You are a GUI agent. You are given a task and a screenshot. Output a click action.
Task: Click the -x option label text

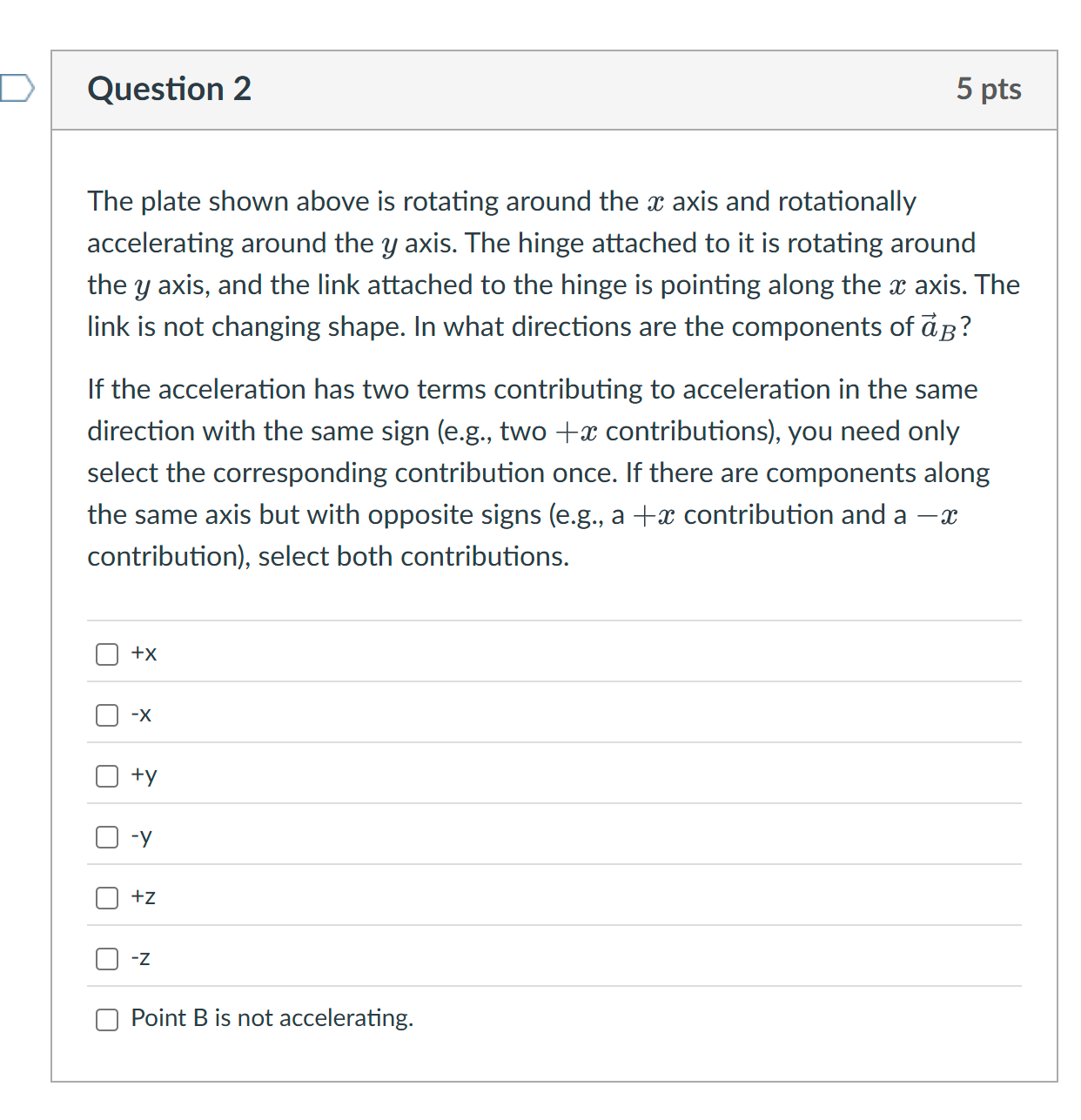(141, 714)
